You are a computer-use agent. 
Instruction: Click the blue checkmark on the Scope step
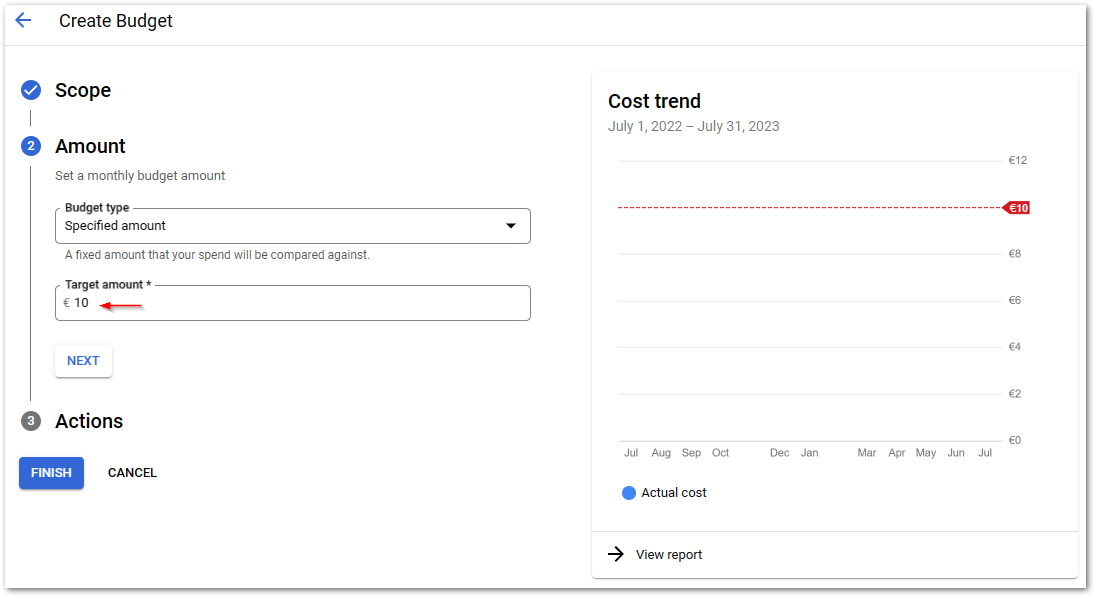30,90
